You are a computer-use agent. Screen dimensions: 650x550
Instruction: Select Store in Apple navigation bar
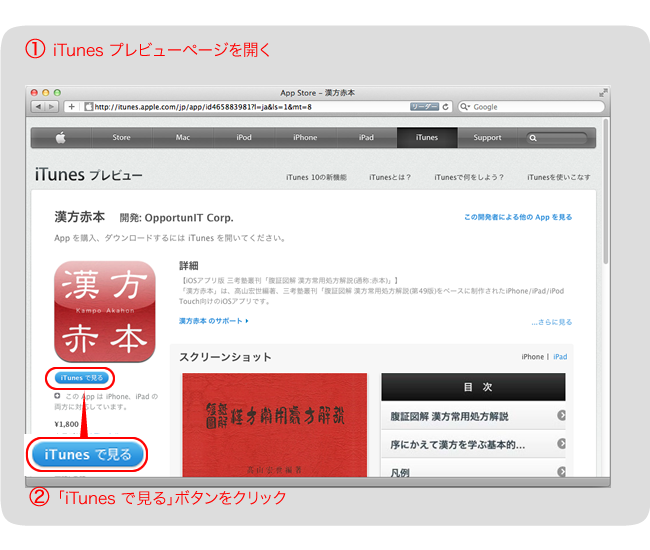click(121, 138)
